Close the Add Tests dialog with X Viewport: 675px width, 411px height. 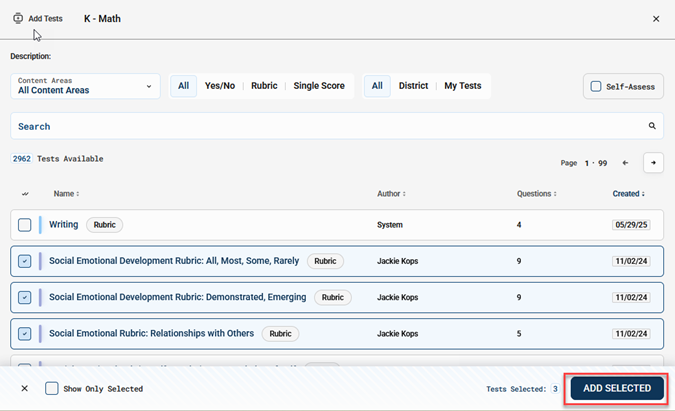(x=656, y=19)
